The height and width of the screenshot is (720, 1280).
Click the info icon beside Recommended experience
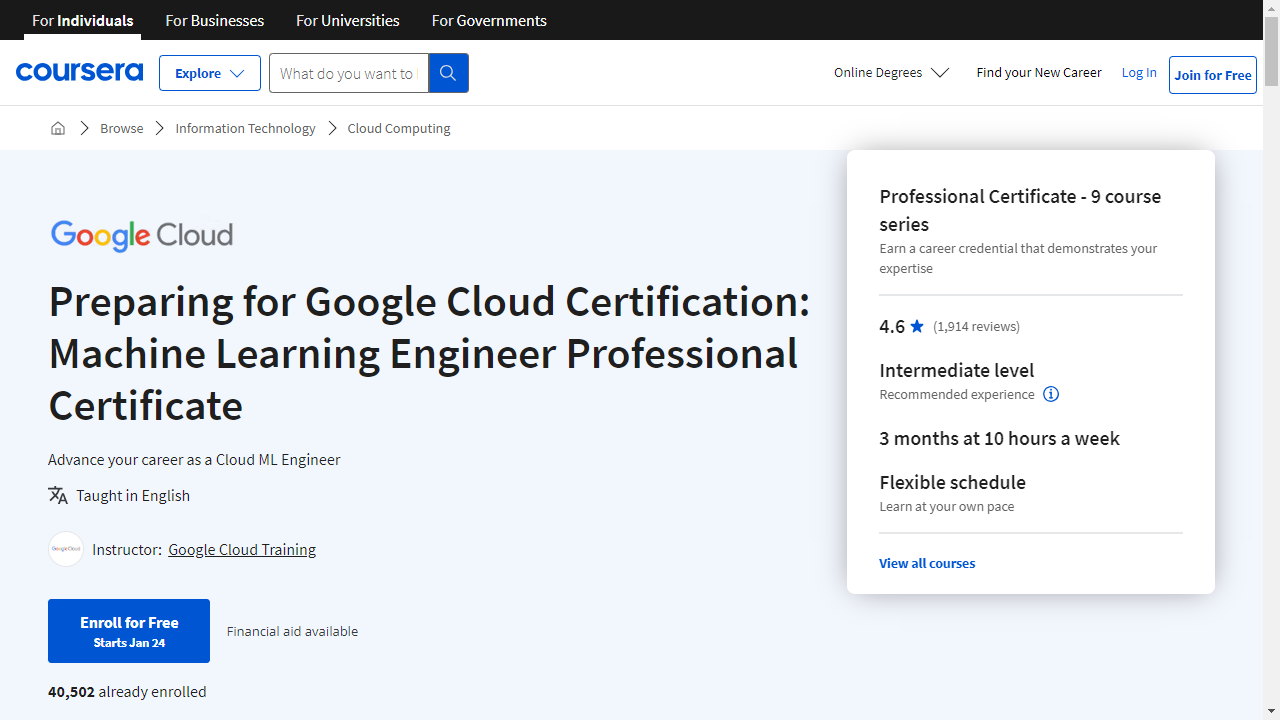coord(1051,394)
